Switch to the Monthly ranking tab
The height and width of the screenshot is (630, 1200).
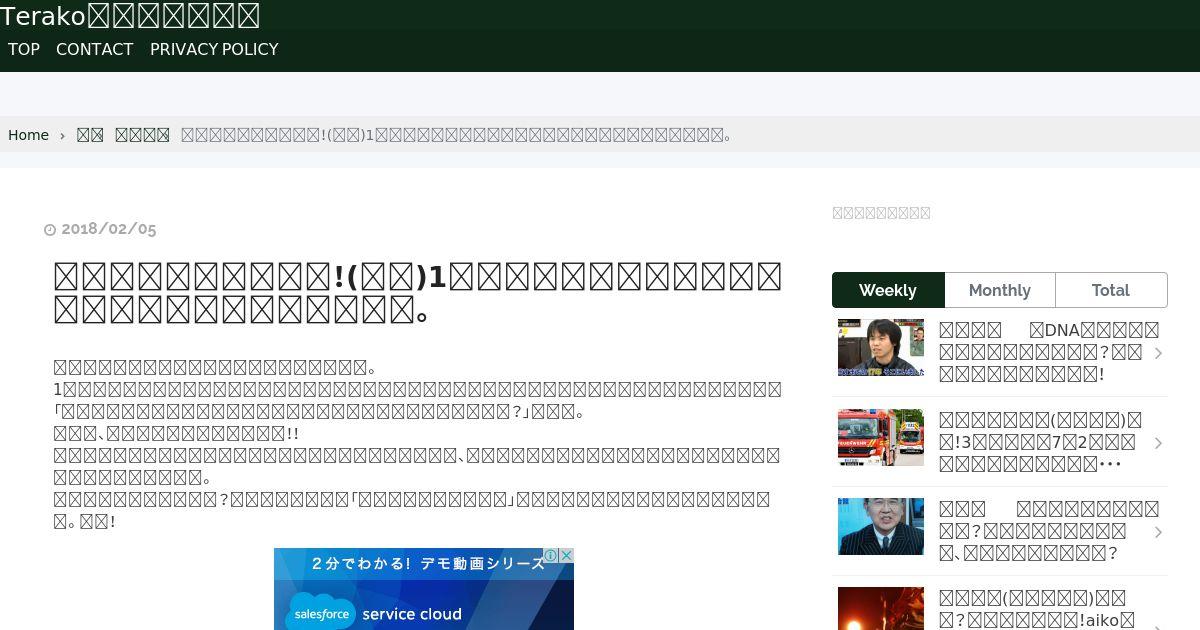coord(1000,290)
